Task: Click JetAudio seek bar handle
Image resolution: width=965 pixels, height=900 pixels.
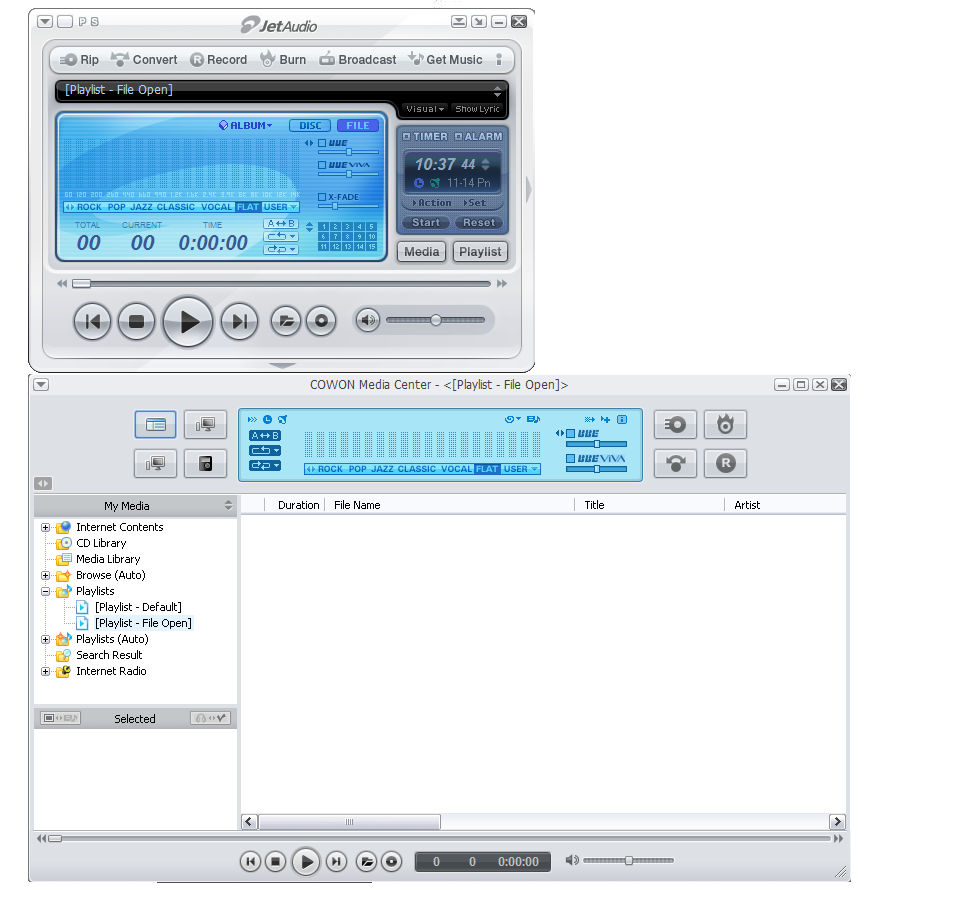Action: 81,284
